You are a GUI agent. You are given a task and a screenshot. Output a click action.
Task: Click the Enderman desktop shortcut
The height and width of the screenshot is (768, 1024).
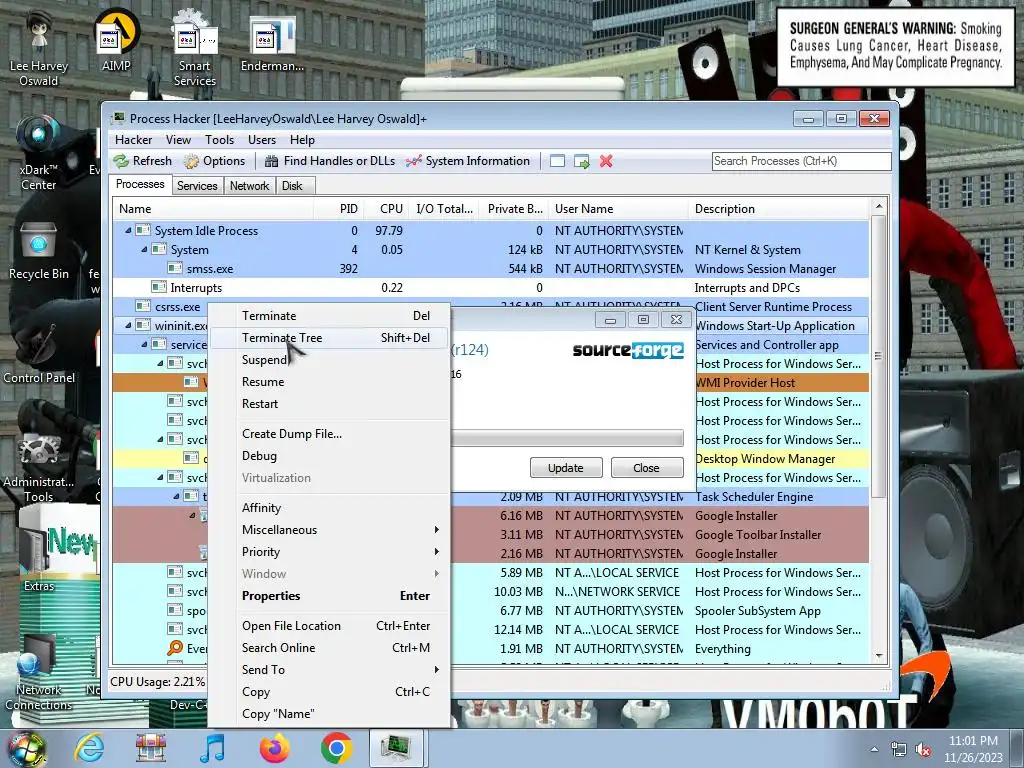coord(272,42)
